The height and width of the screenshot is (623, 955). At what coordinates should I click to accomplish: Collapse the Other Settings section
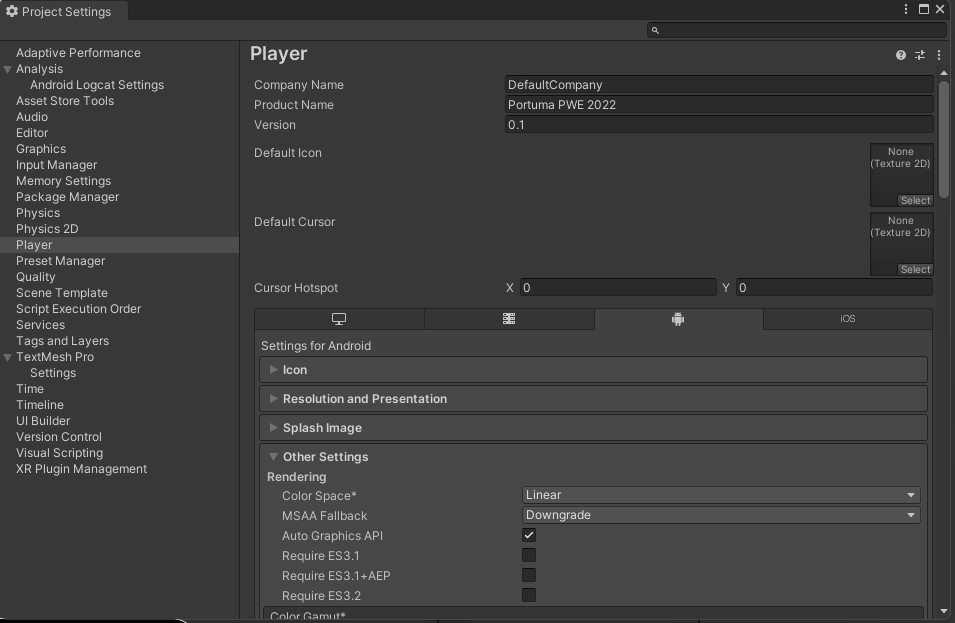pos(273,457)
